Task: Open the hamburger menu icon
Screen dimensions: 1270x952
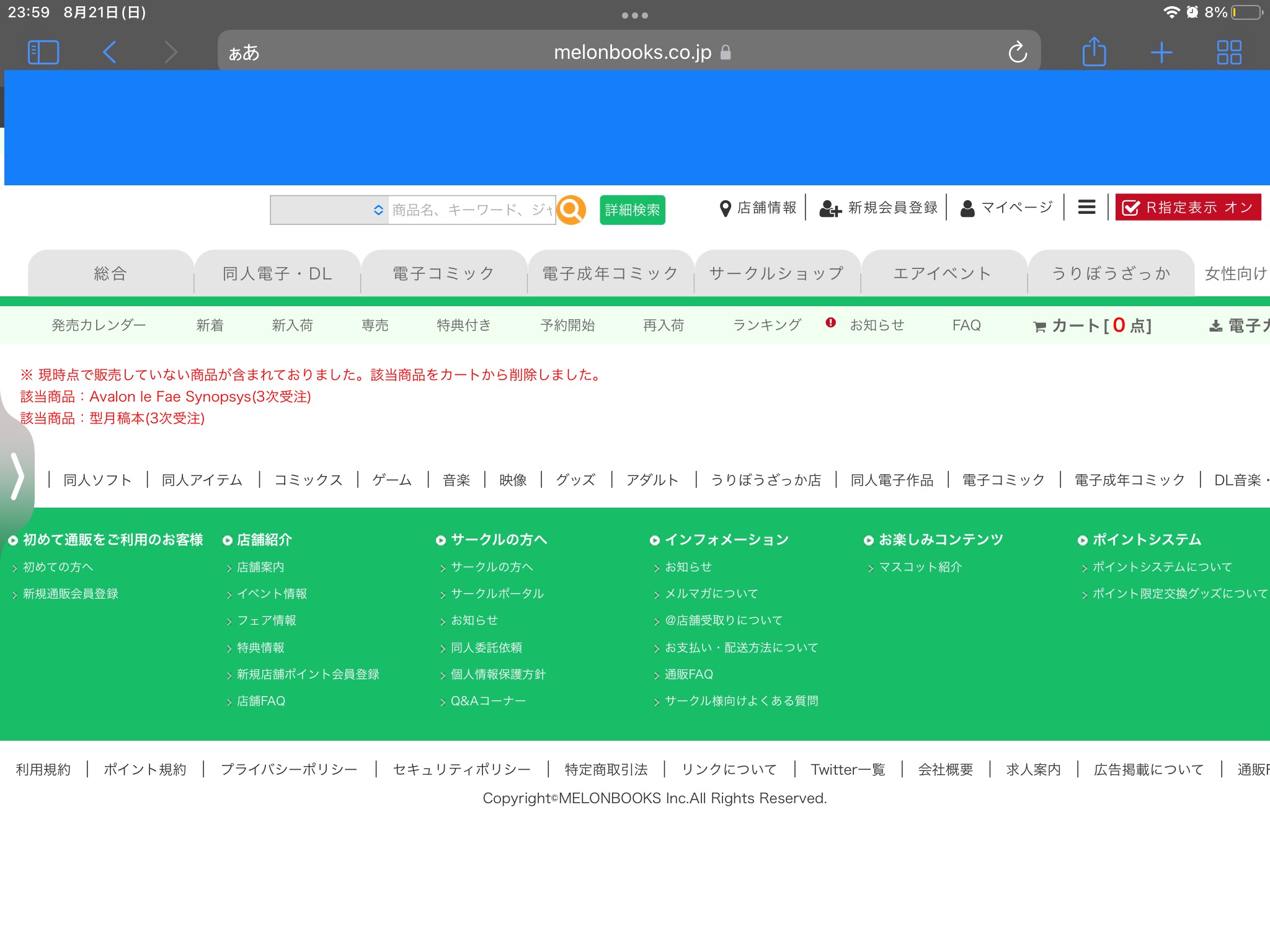Action: tap(1086, 207)
